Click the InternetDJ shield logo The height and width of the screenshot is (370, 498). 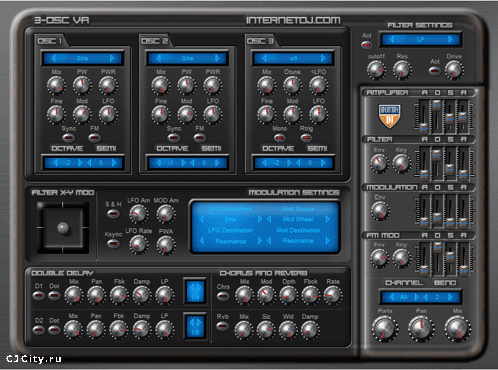(389, 116)
